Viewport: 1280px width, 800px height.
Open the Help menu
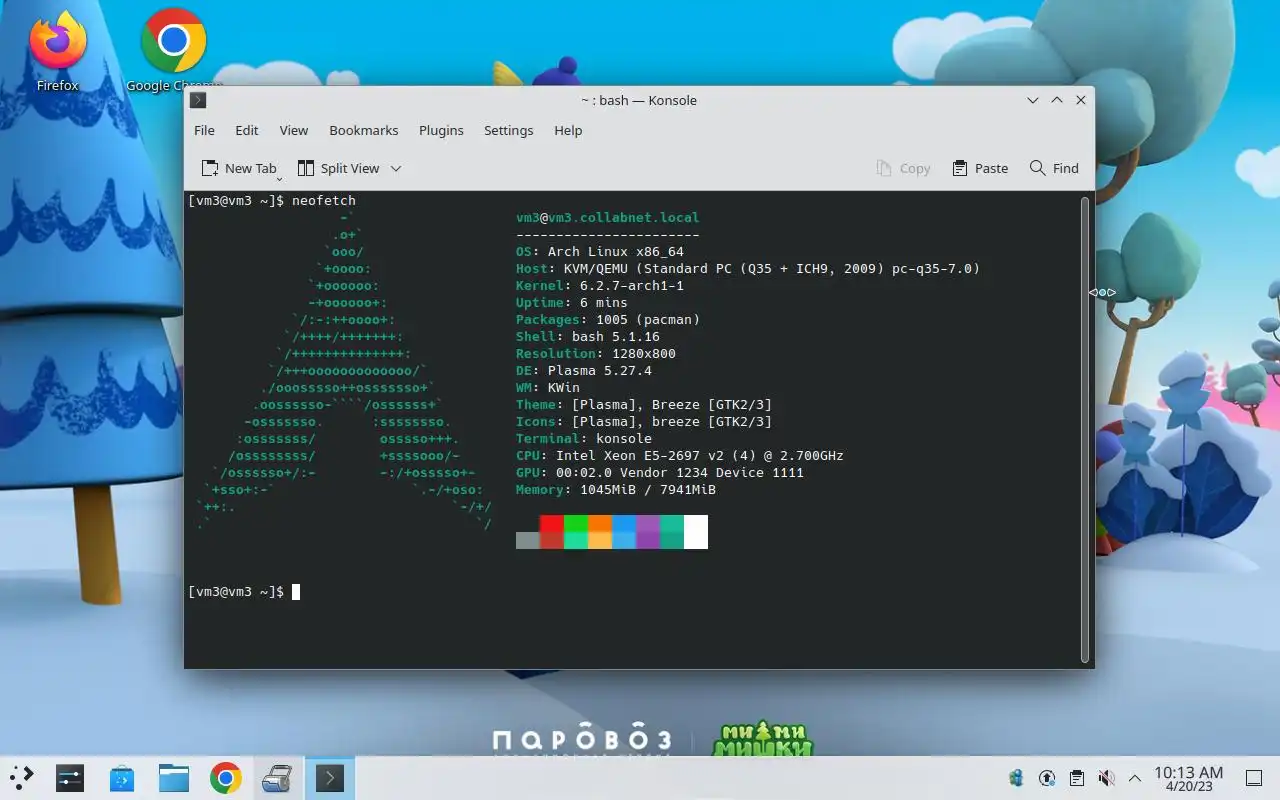click(x=568, y=130)
